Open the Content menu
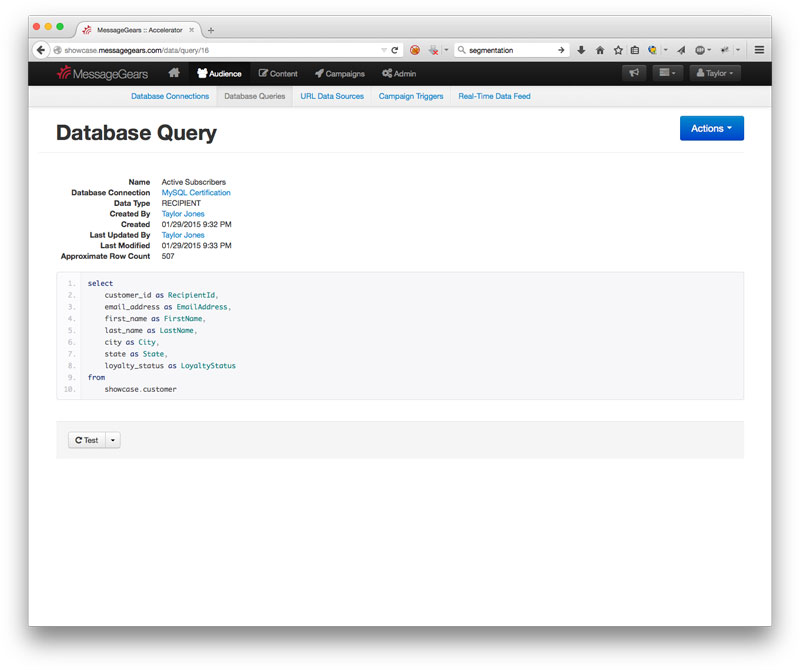This screenshot has width=800, height=670. point(278,73)
